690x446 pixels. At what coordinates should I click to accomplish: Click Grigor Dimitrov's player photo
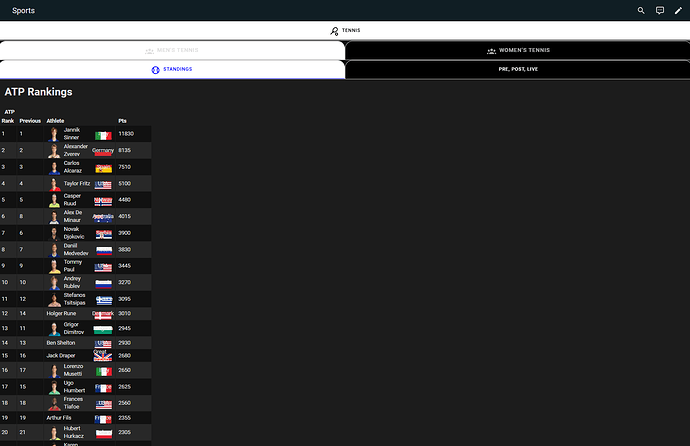54,329
